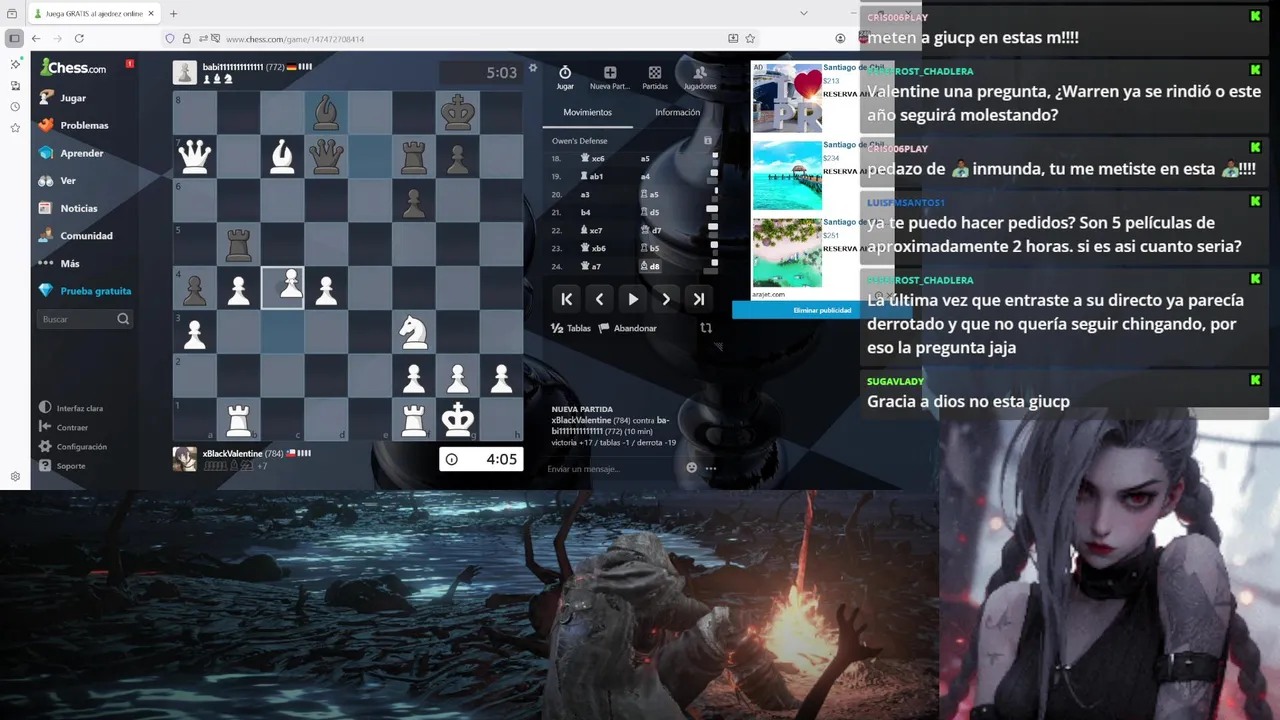
Task: Select highlighted move d8
Action: pyautogui.click(x=650, y=266)
